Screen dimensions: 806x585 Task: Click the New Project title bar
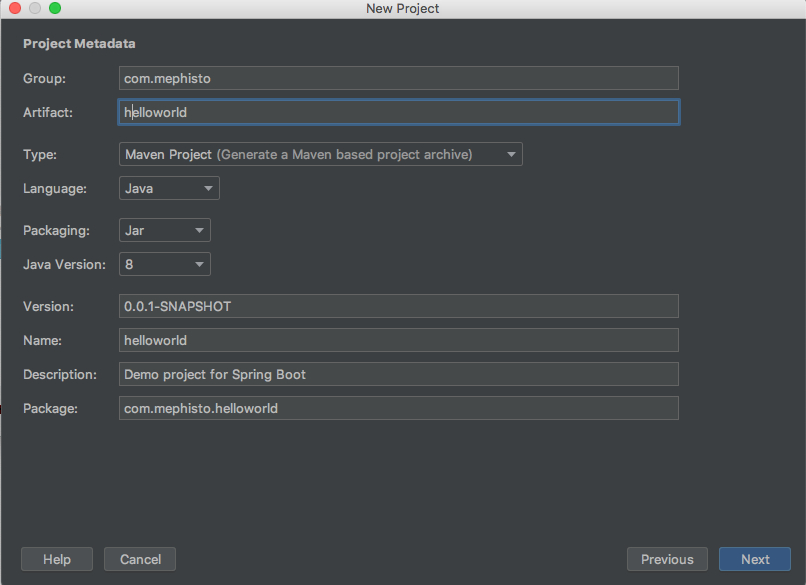(402, 8)
